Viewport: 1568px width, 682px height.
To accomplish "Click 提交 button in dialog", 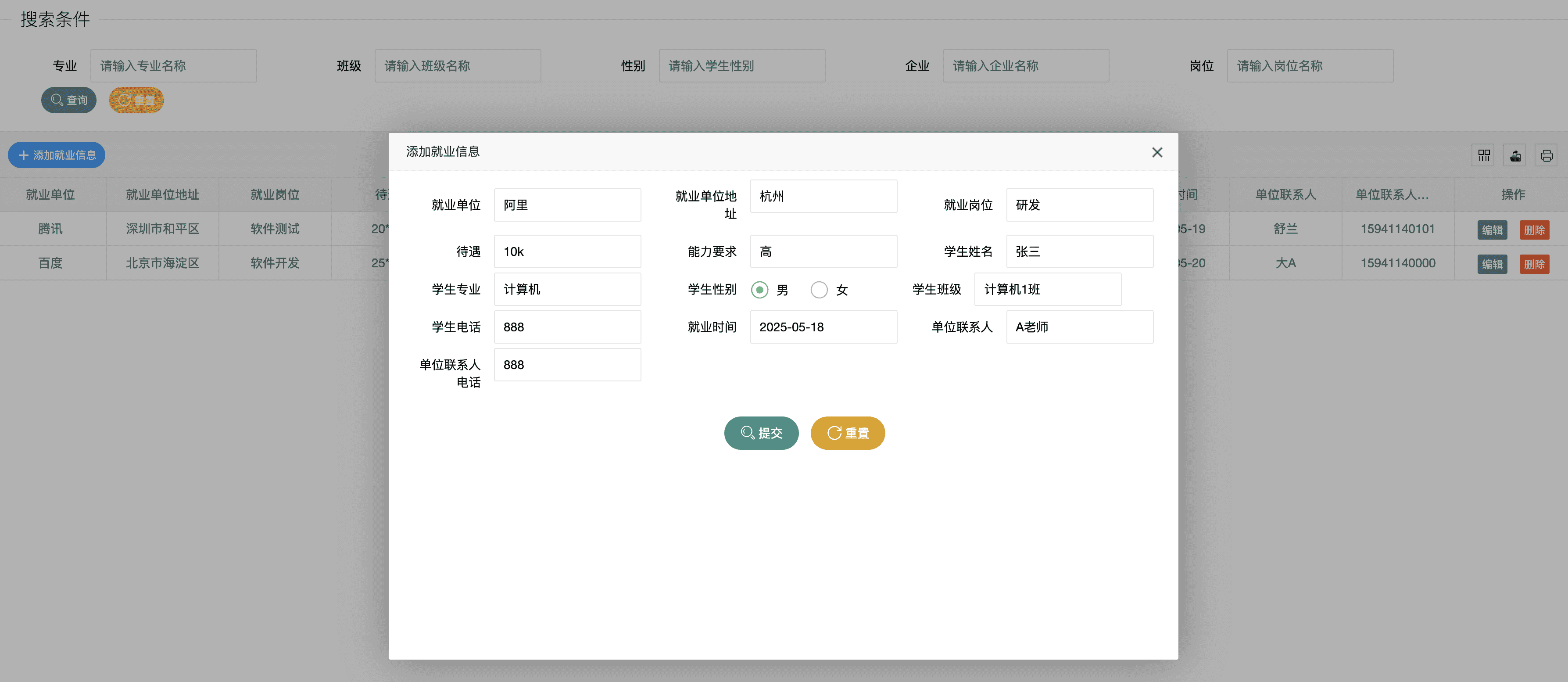I will tap(761, 433).
